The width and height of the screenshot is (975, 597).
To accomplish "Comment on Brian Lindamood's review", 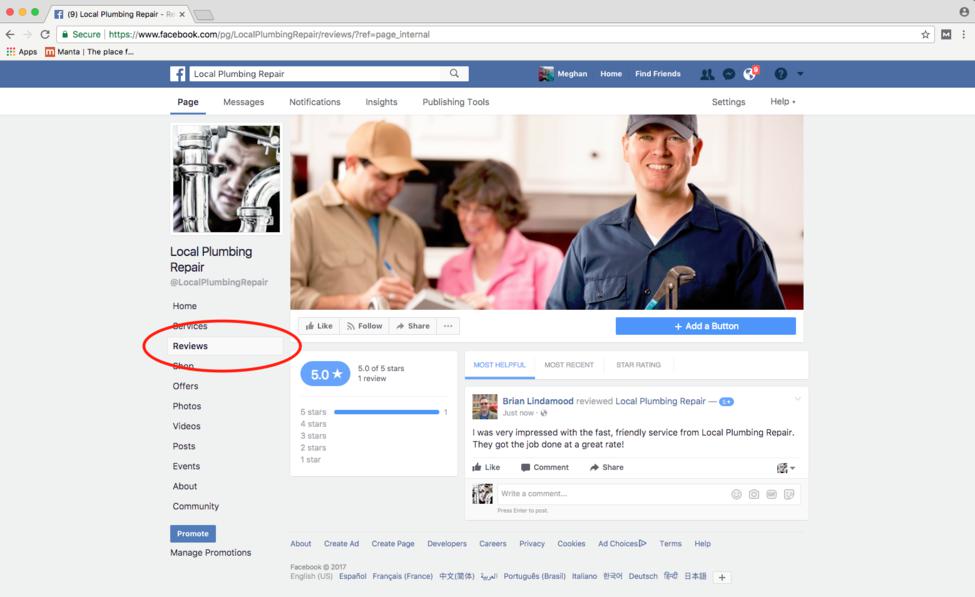I will pos(545,467).
